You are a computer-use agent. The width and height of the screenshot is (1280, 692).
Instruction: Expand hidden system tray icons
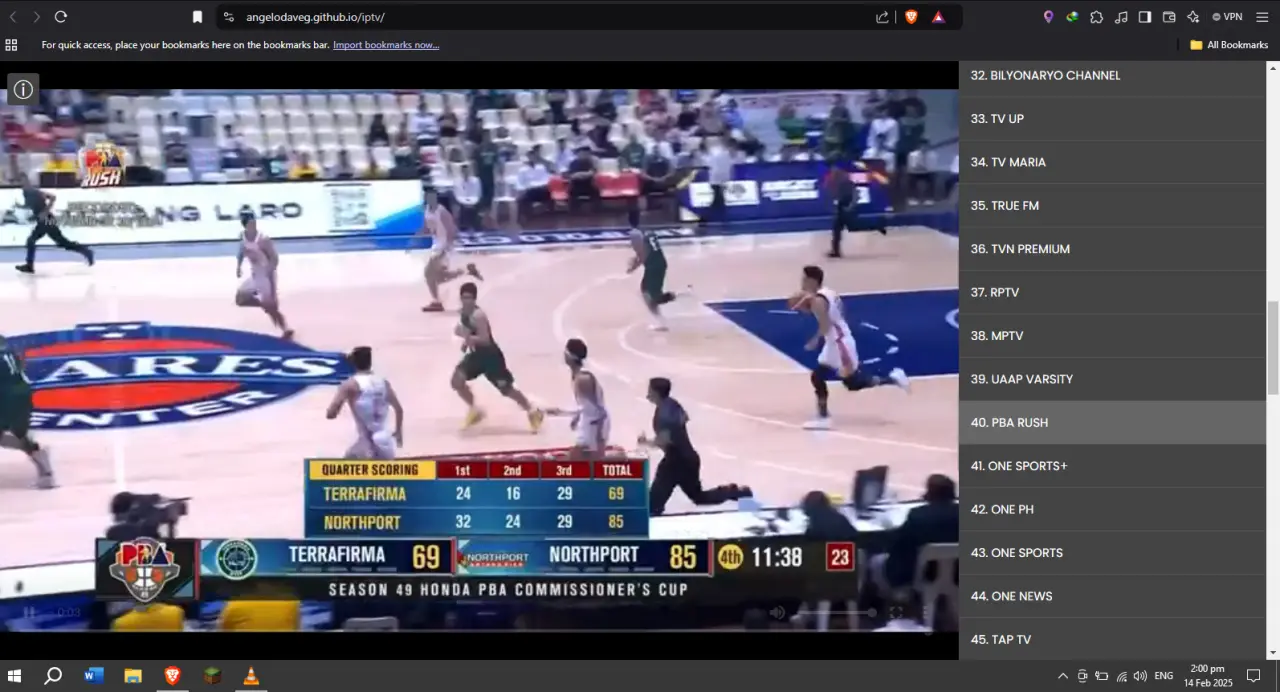[1063, 676]
